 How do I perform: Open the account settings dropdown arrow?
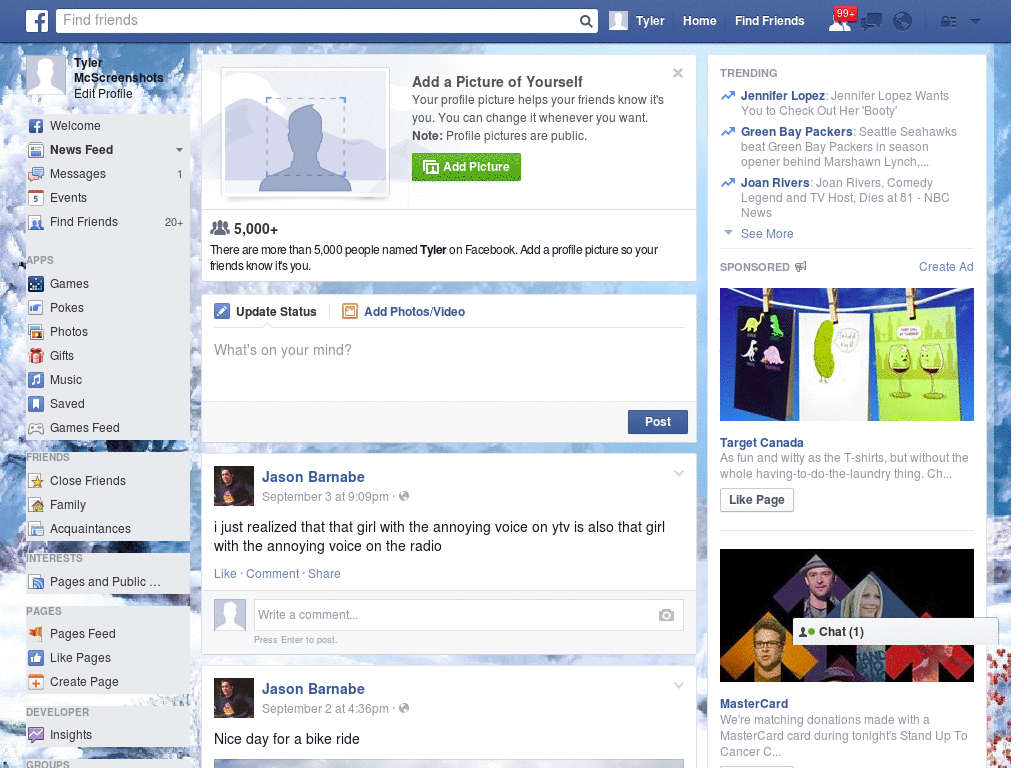click(x=975, y=21)
